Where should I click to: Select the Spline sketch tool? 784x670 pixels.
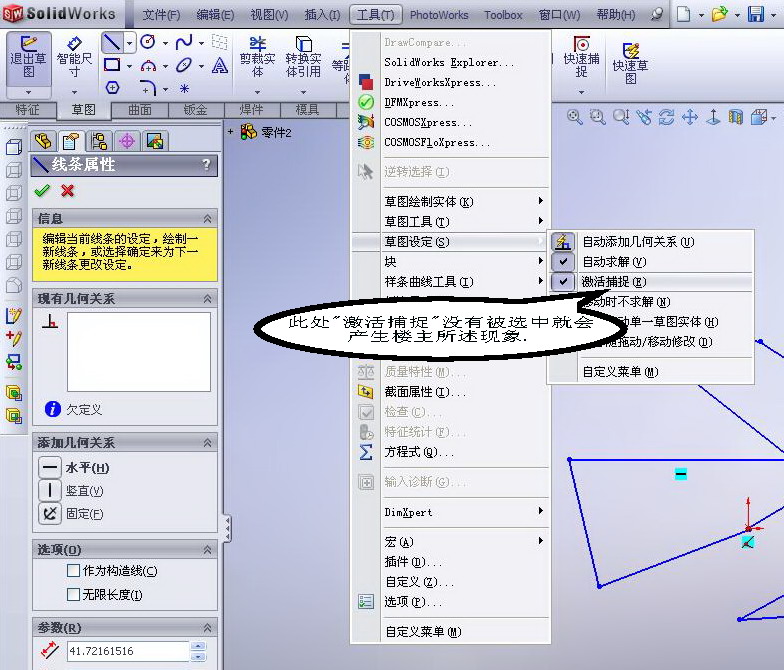click(184, 42)
